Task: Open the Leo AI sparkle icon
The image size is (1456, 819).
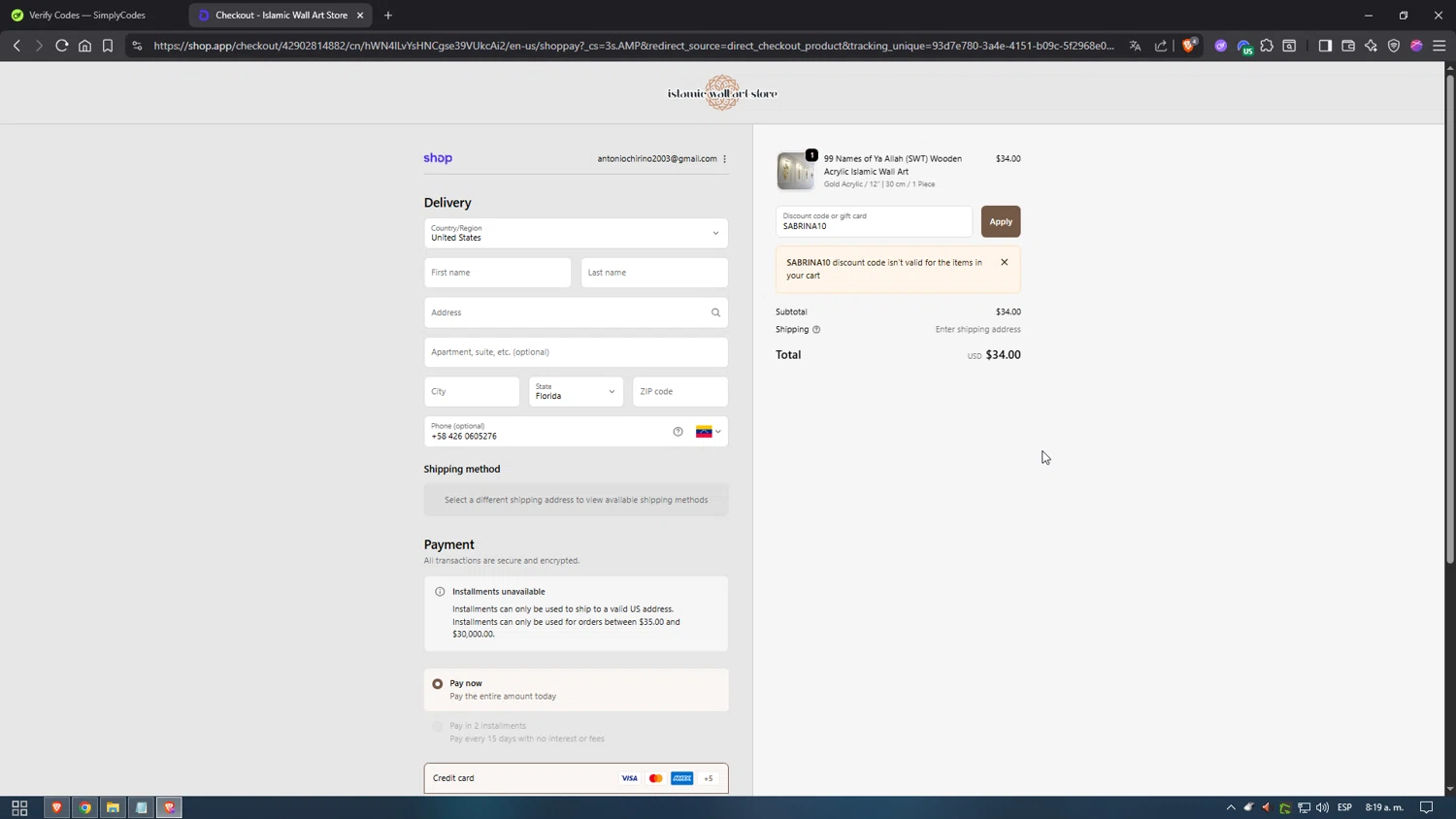Action: (x=1371, y=46)
